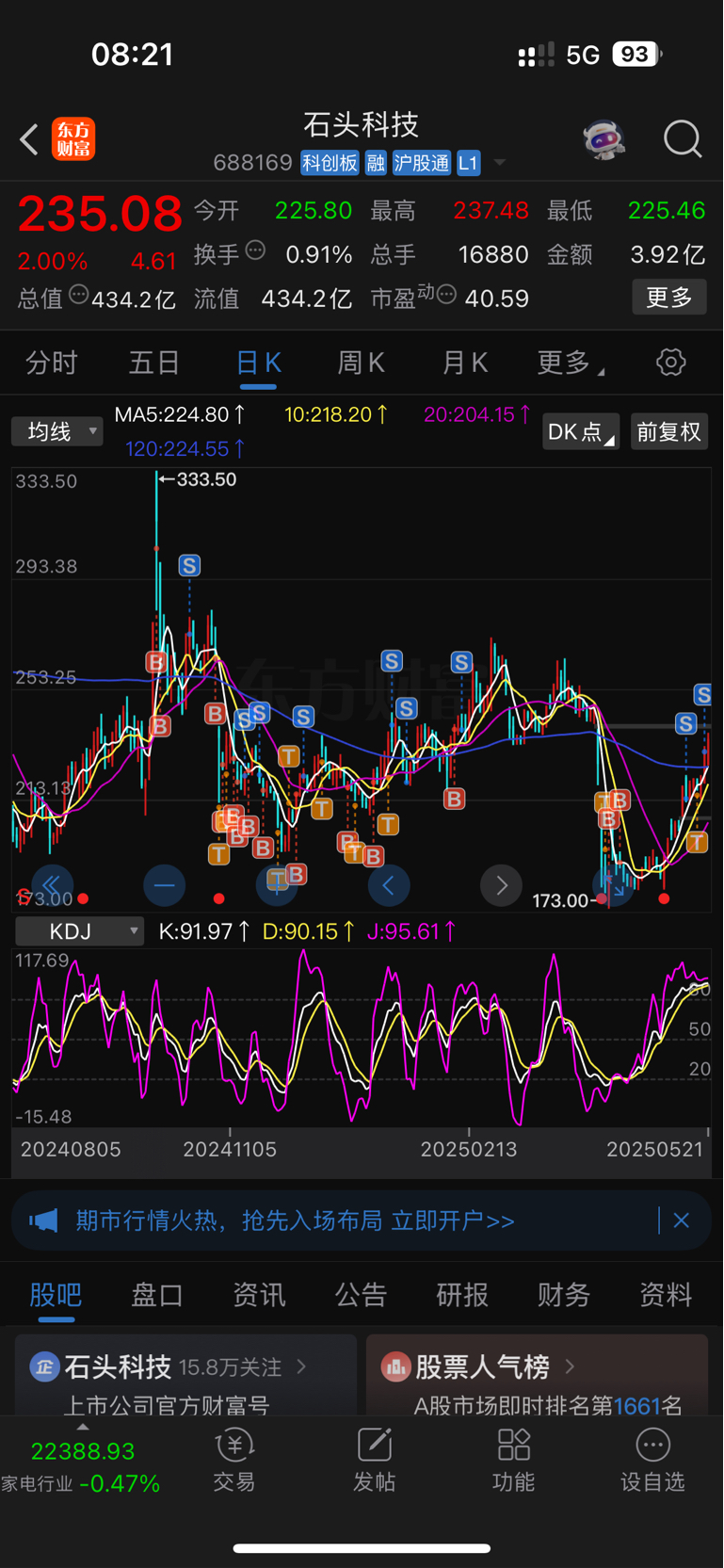Tap the battery 93 indicator
The image size is (724, 1568).
(637, 55)
